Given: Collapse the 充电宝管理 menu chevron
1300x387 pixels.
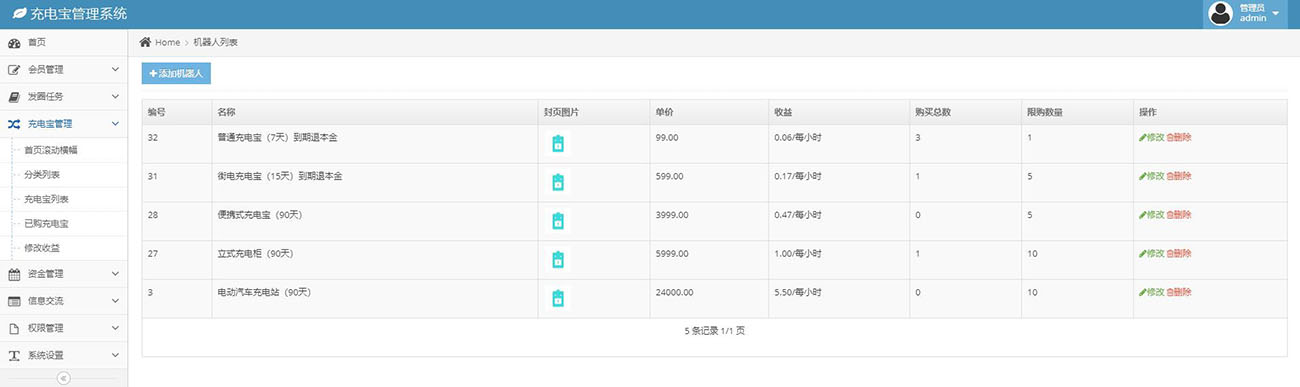Looking at the screenshot, I should click(115, 124).
